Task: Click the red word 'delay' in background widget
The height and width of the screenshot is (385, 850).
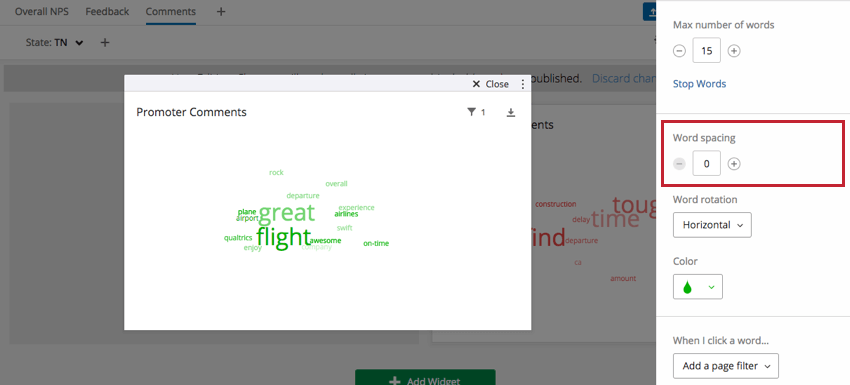Action: (x=581, y=220)
